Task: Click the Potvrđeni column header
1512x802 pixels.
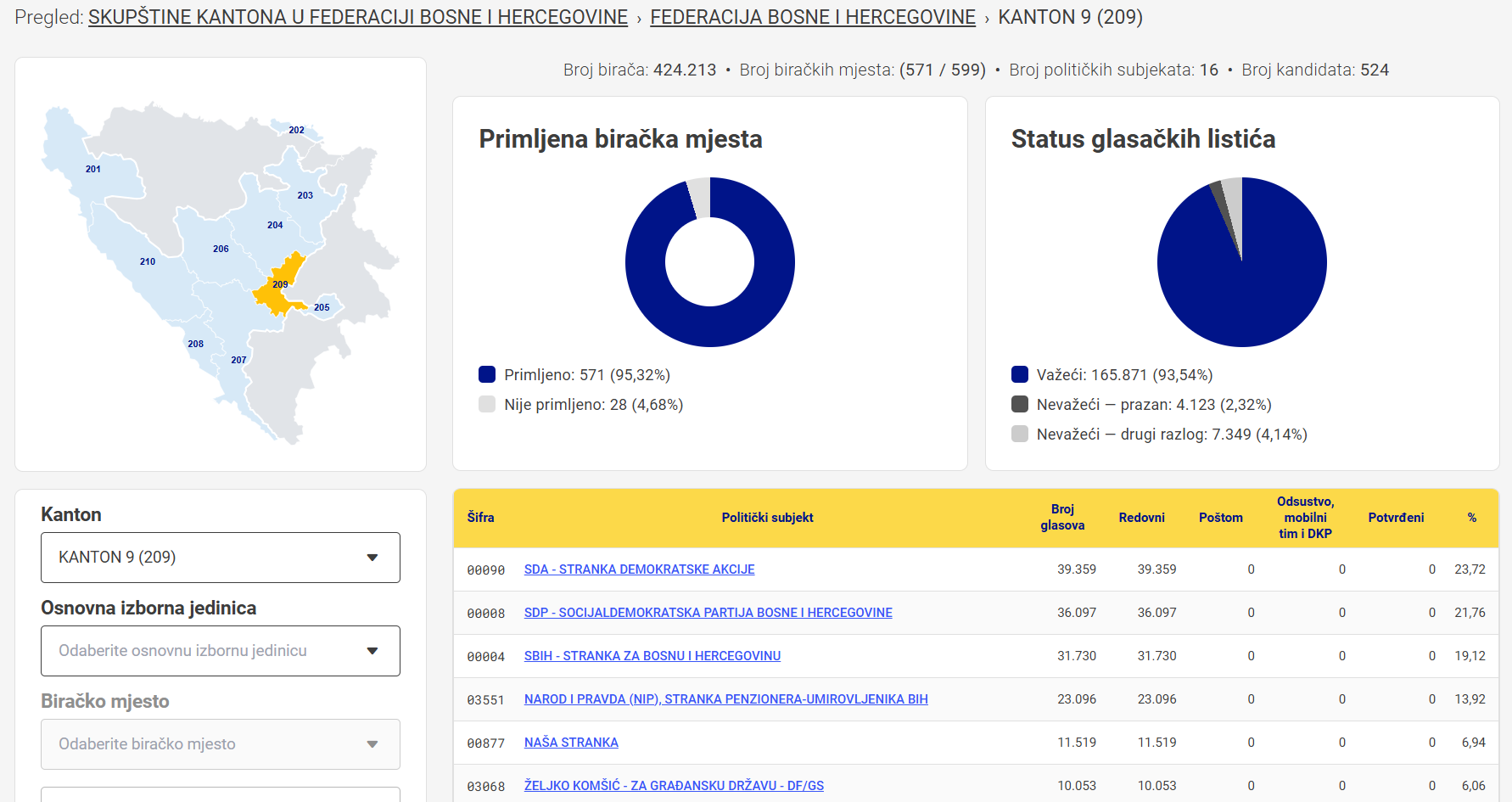Action: coord(1396,518)
